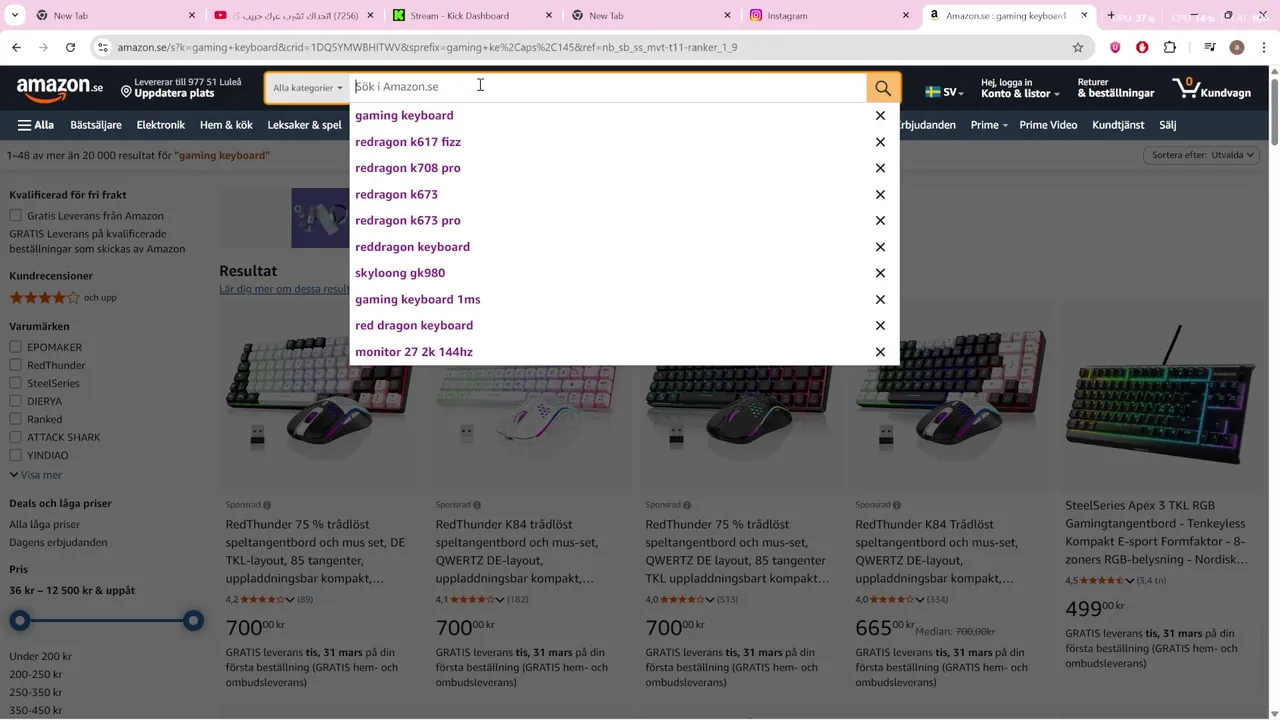Select the Under 200 kr price range
The width and height of the screenshot is (1280, 720).
[40, 656]
